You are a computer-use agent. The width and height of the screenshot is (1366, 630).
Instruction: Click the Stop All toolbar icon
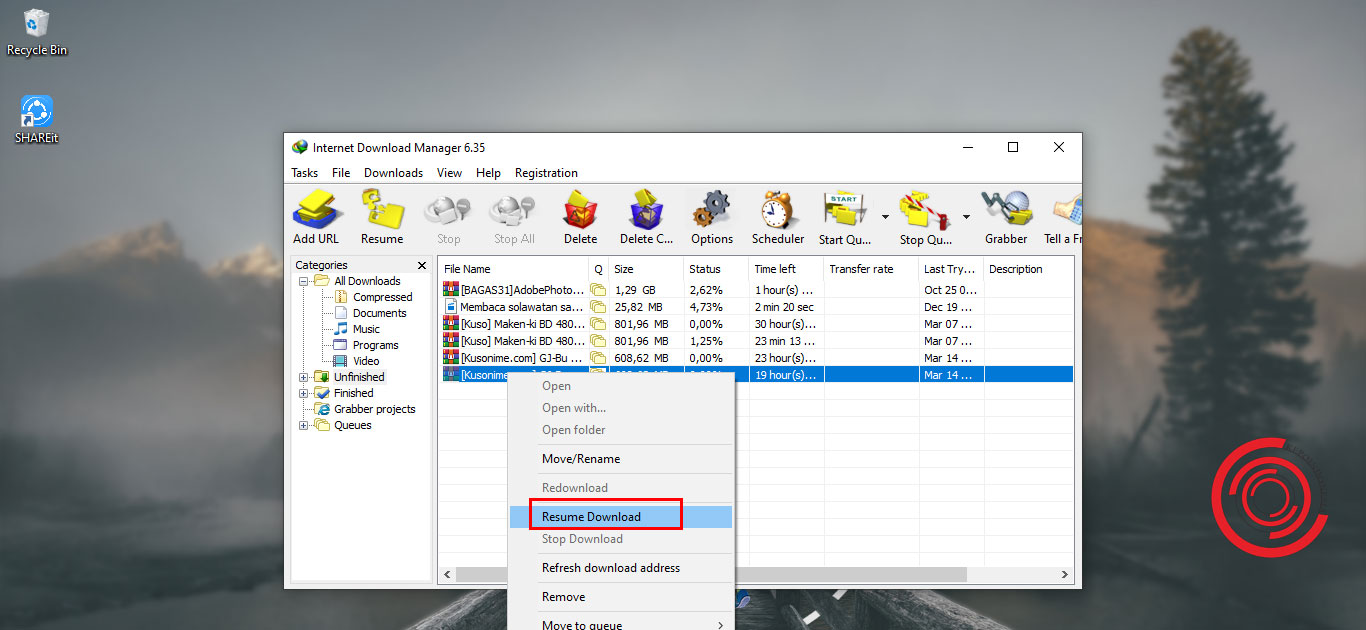coord(514,217)
